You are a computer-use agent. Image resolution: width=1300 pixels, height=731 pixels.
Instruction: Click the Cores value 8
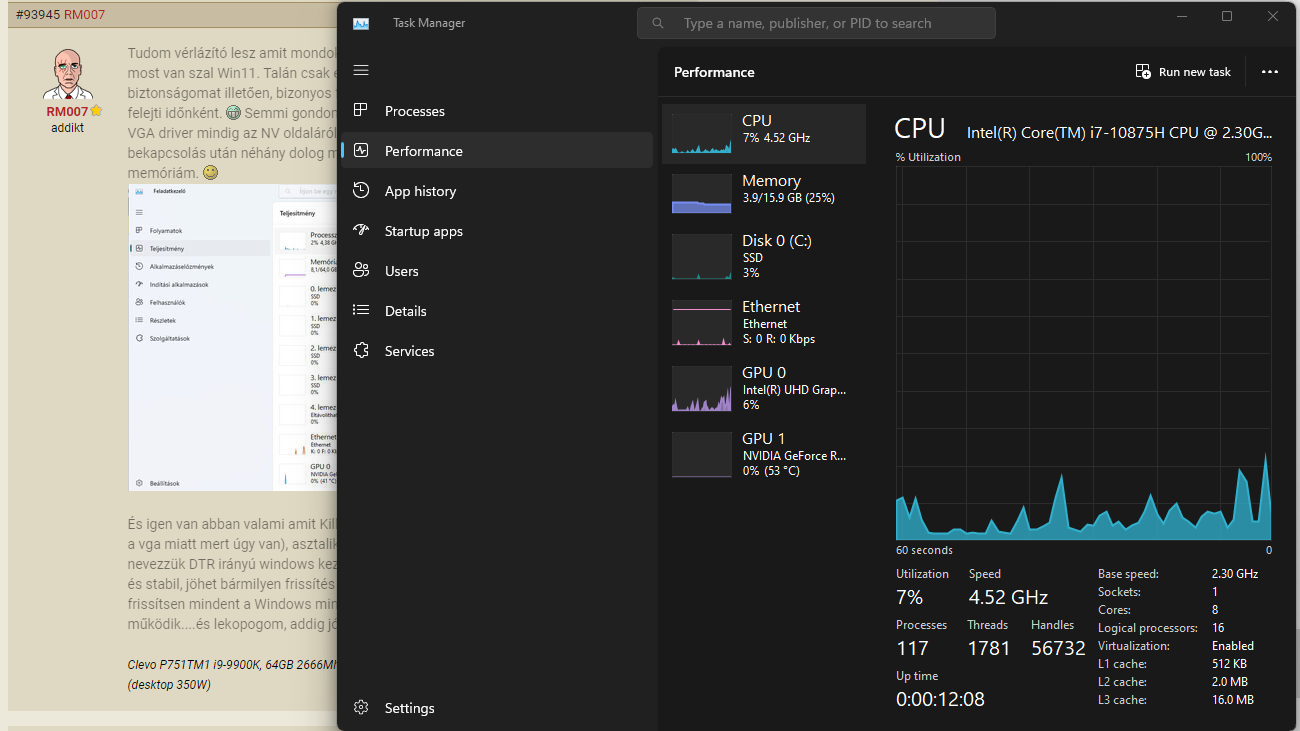[1215, 610]
